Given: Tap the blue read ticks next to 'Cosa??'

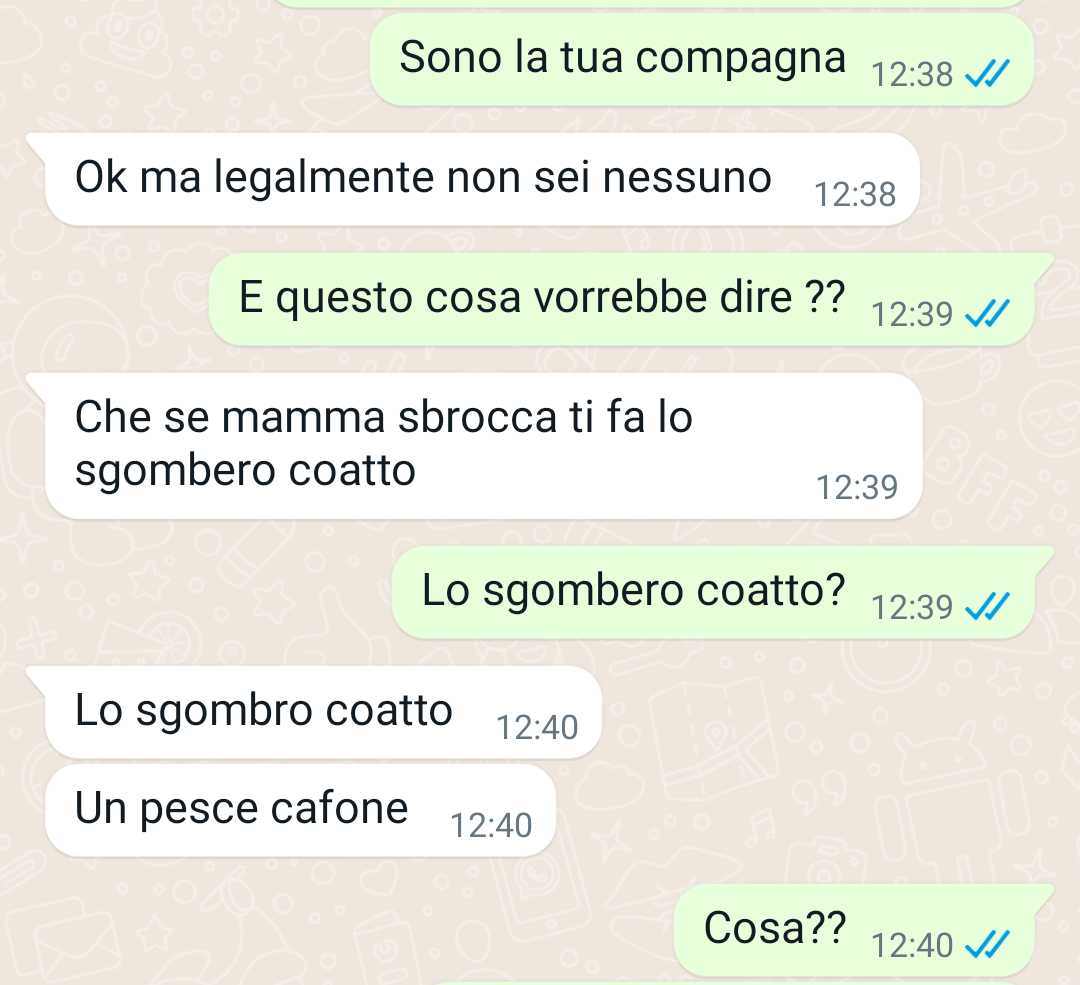Looking at the screenshot, I should (x=987, y=944).
